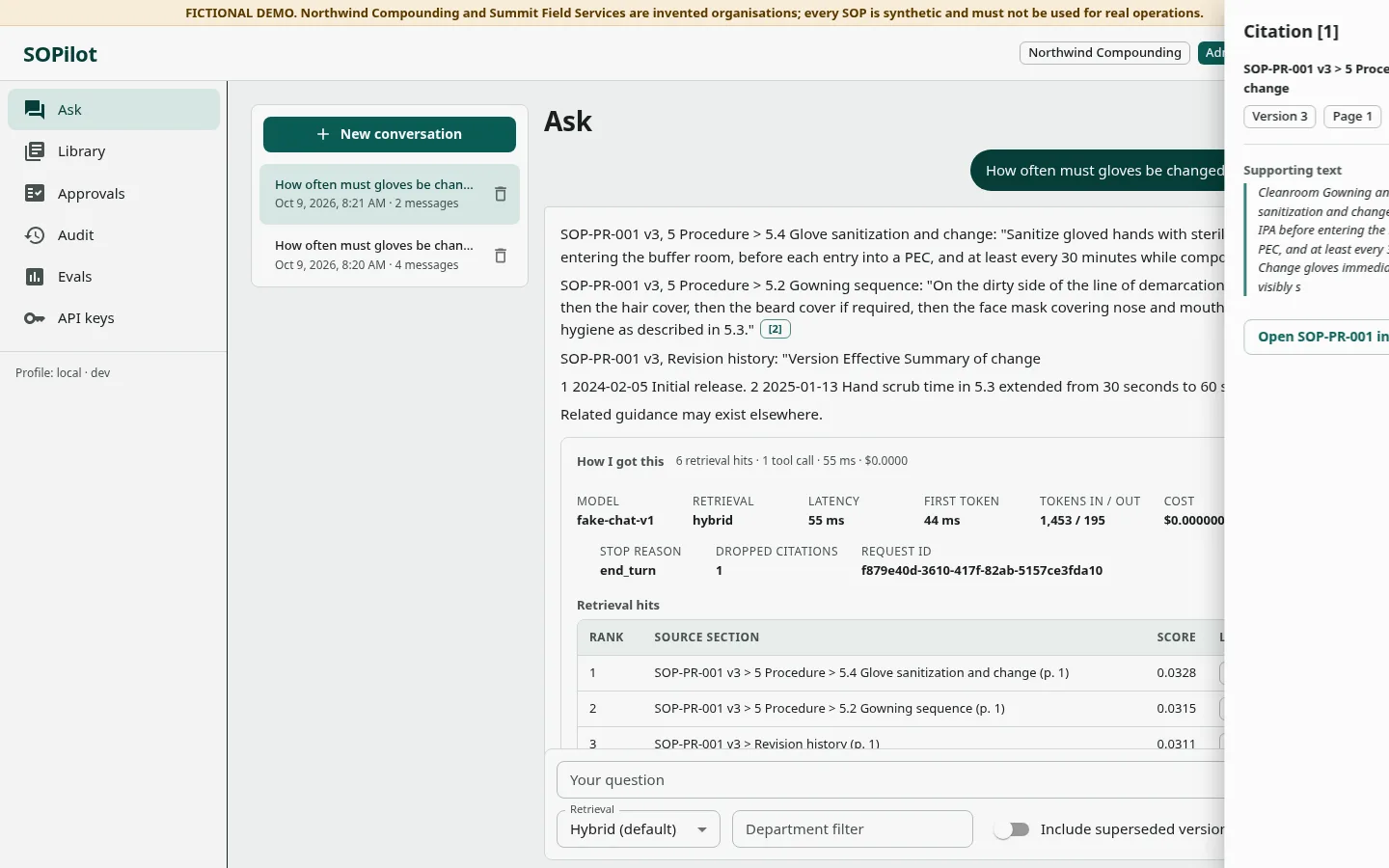Click the score value 0.0328
The height and width of the screenshot is (868, 1389).
pos(1176,673)
